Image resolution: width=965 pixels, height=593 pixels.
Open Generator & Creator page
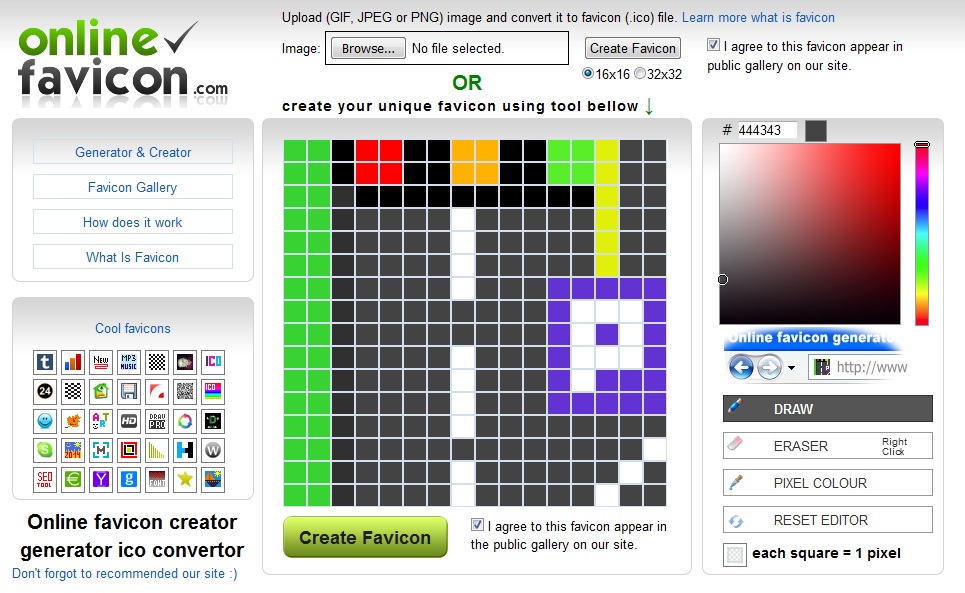[133, 151]
